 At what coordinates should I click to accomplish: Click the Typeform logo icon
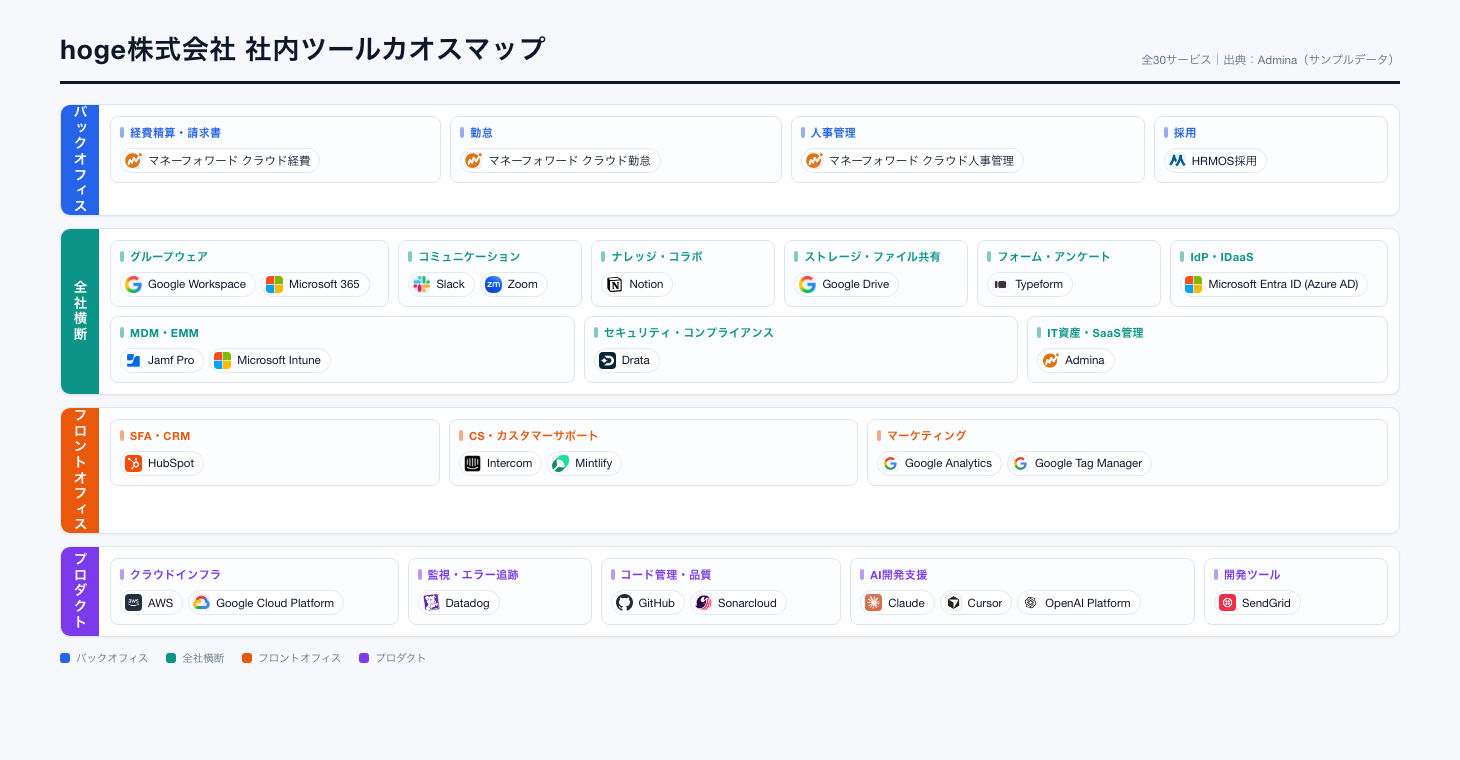coord(1001,284)
